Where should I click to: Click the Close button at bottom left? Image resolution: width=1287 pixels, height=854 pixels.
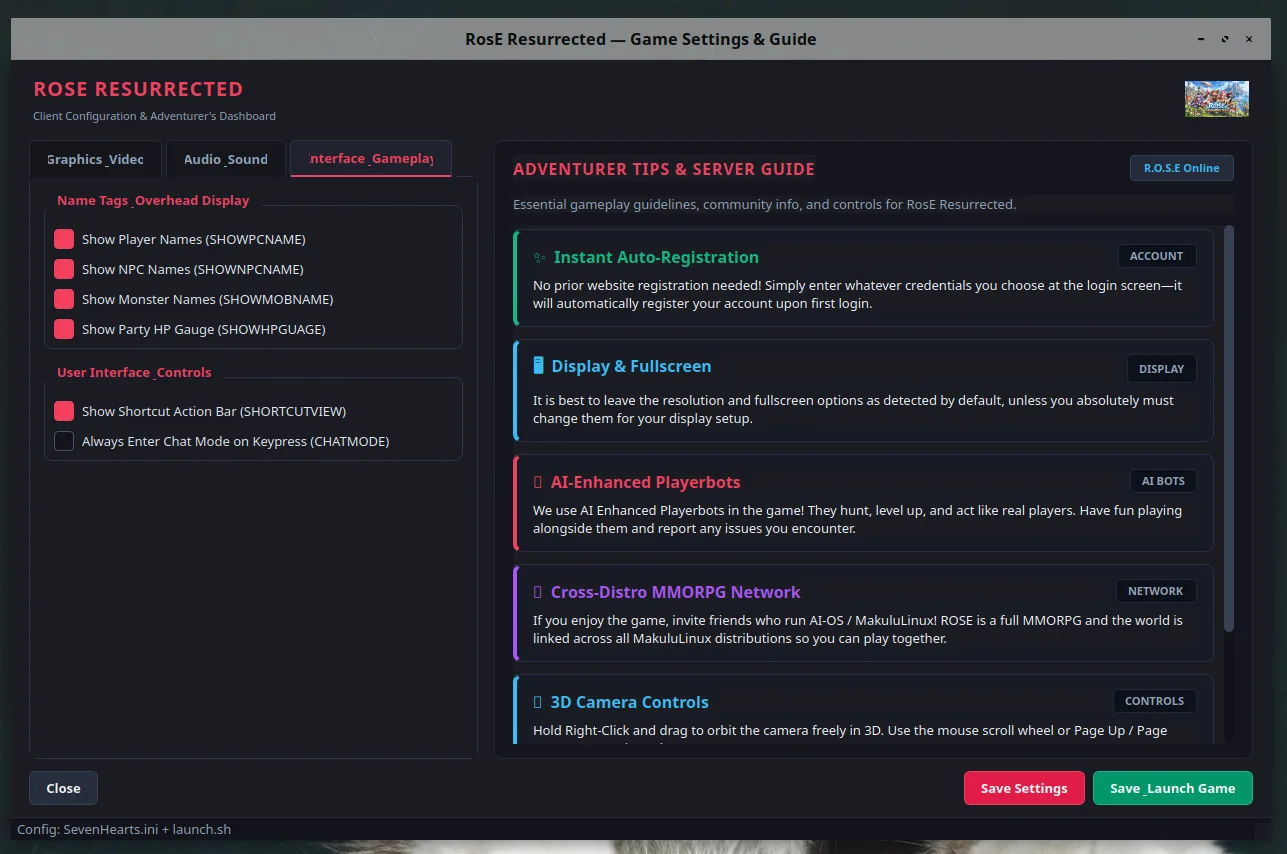pos(63,788)
